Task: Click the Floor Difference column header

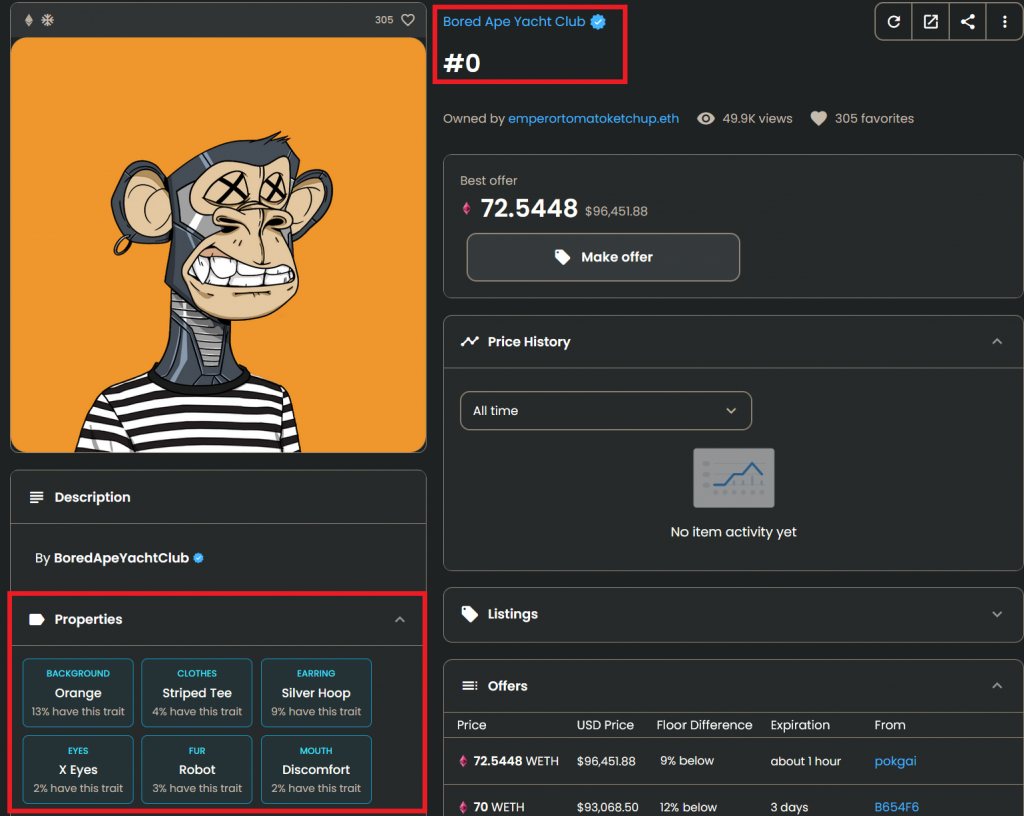Action: pos(704,725)
